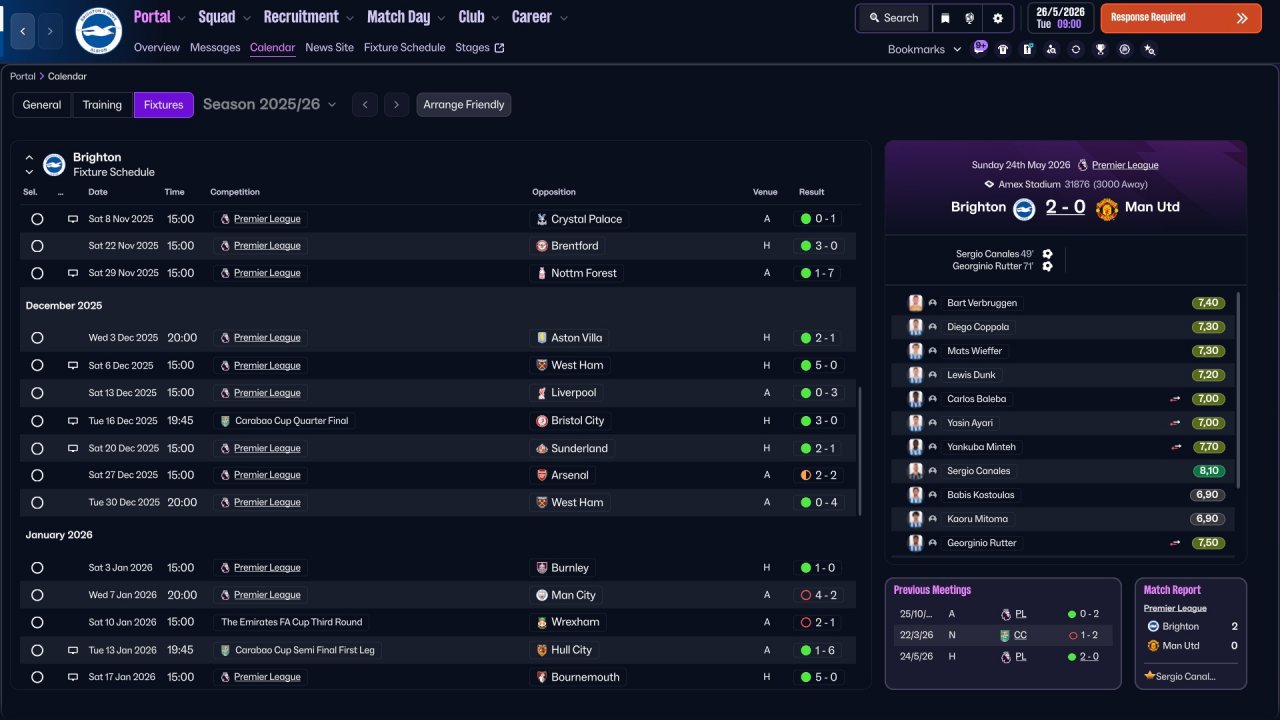This screenshot has height=720, width=1280.
Task: Click the Search button
Action: (x=893, y=18)
